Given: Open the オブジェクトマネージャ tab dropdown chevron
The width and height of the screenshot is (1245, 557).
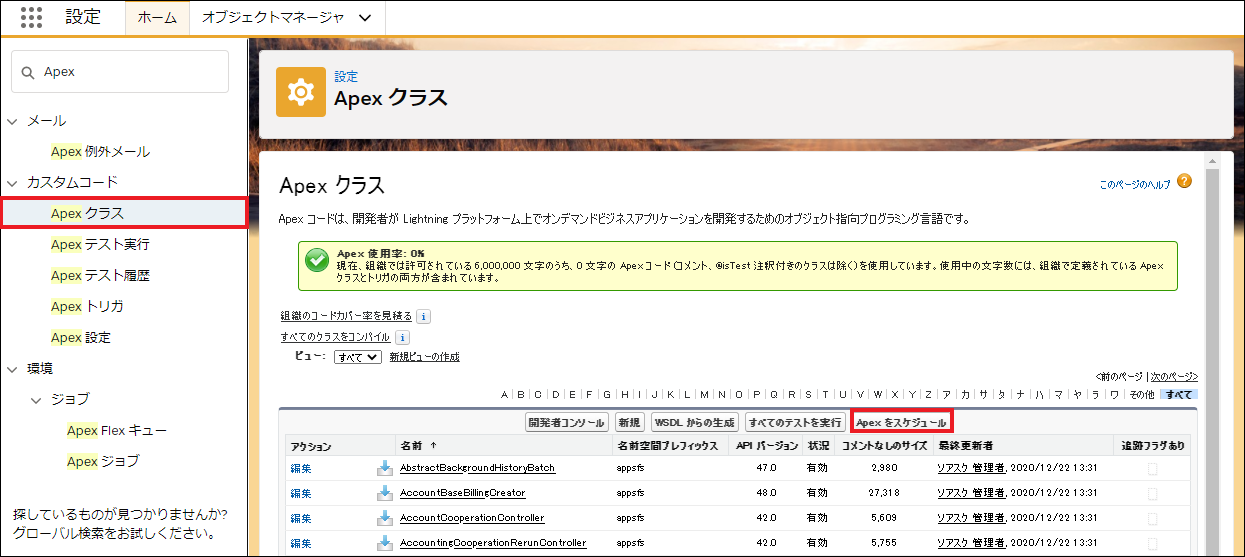Looking at the screenshot, I should (x=364, y=18).
